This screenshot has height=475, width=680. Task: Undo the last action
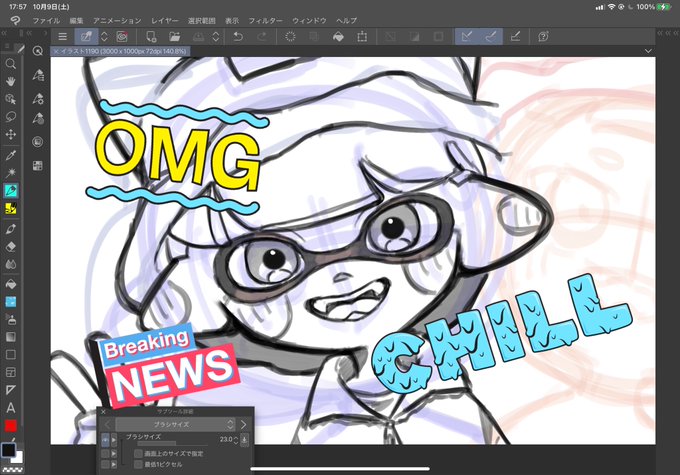coord(238,37)
